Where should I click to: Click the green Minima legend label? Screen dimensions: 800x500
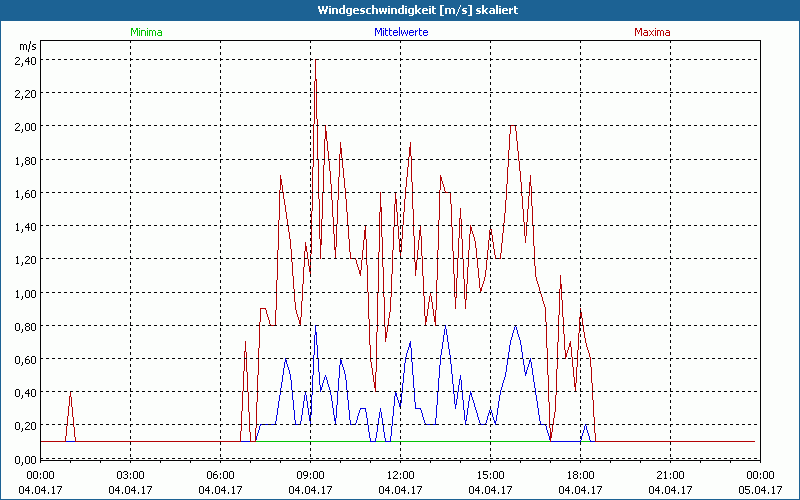146,32
